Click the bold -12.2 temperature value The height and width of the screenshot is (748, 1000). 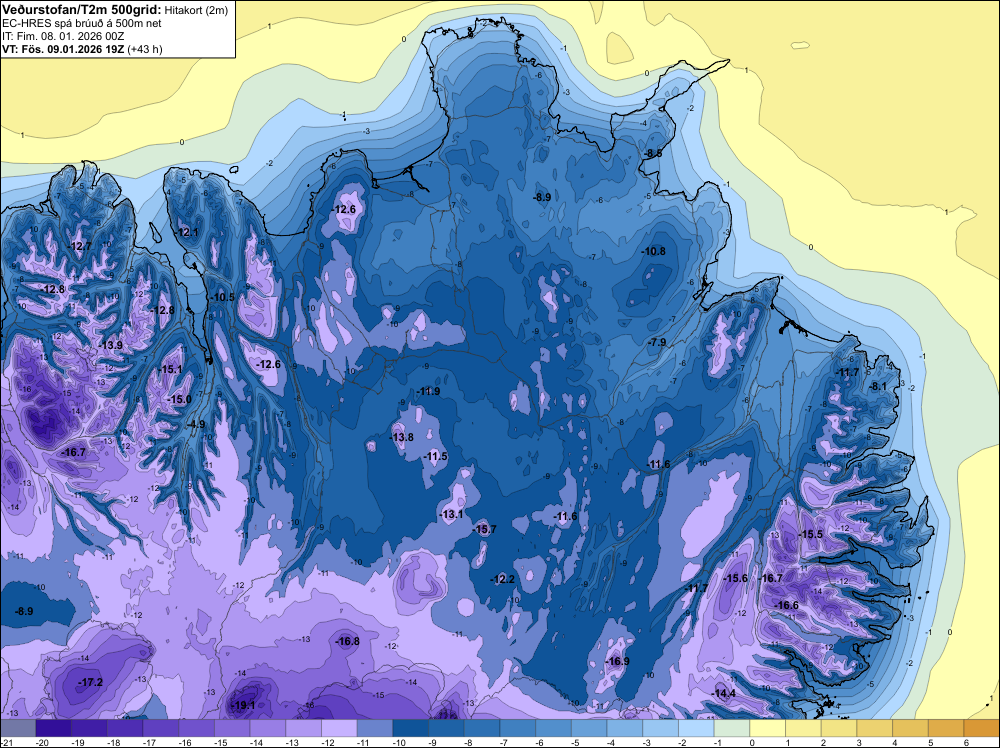(x=502, y=579)
